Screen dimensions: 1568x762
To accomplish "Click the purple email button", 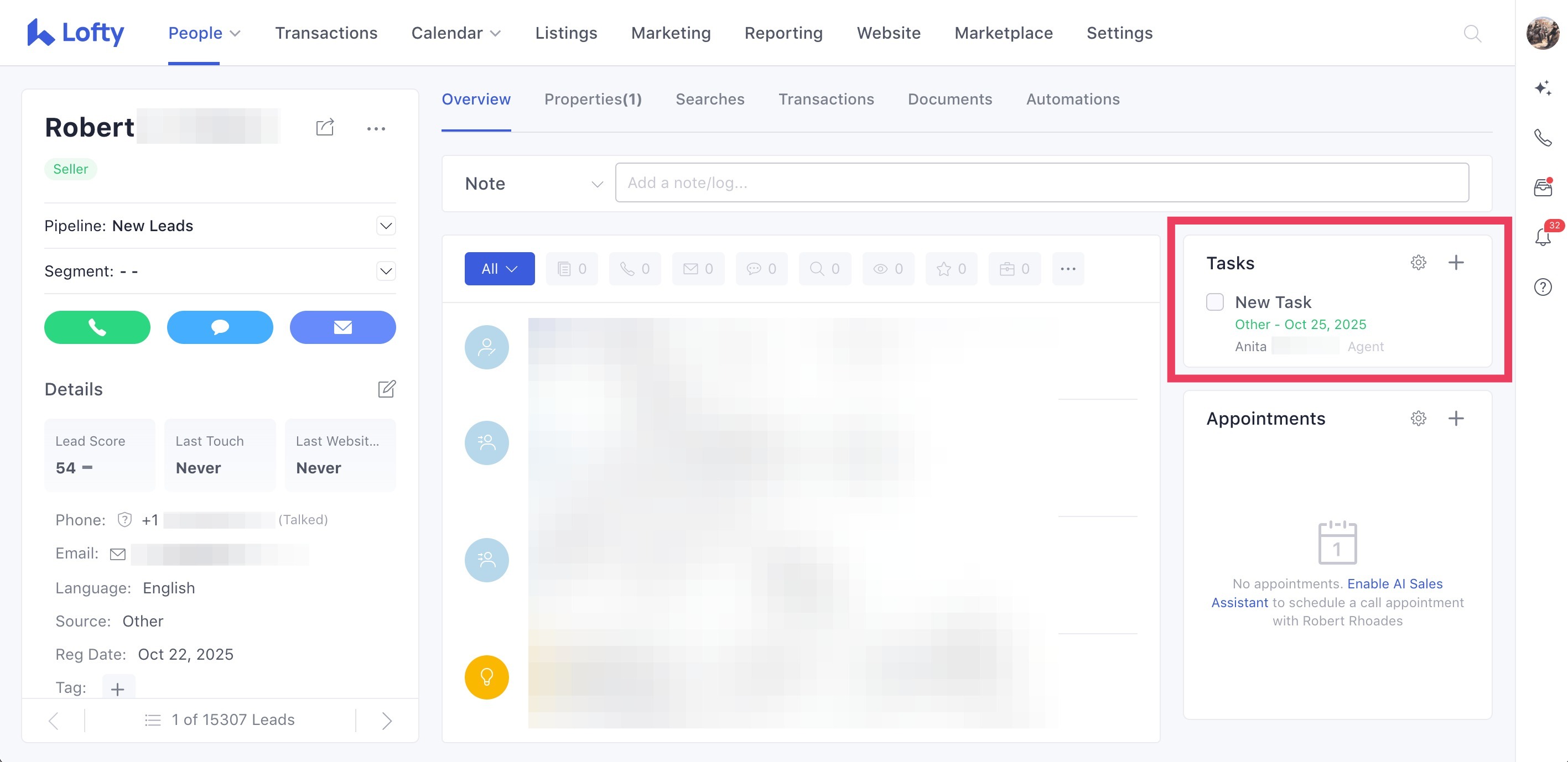I will click(342, 327).
